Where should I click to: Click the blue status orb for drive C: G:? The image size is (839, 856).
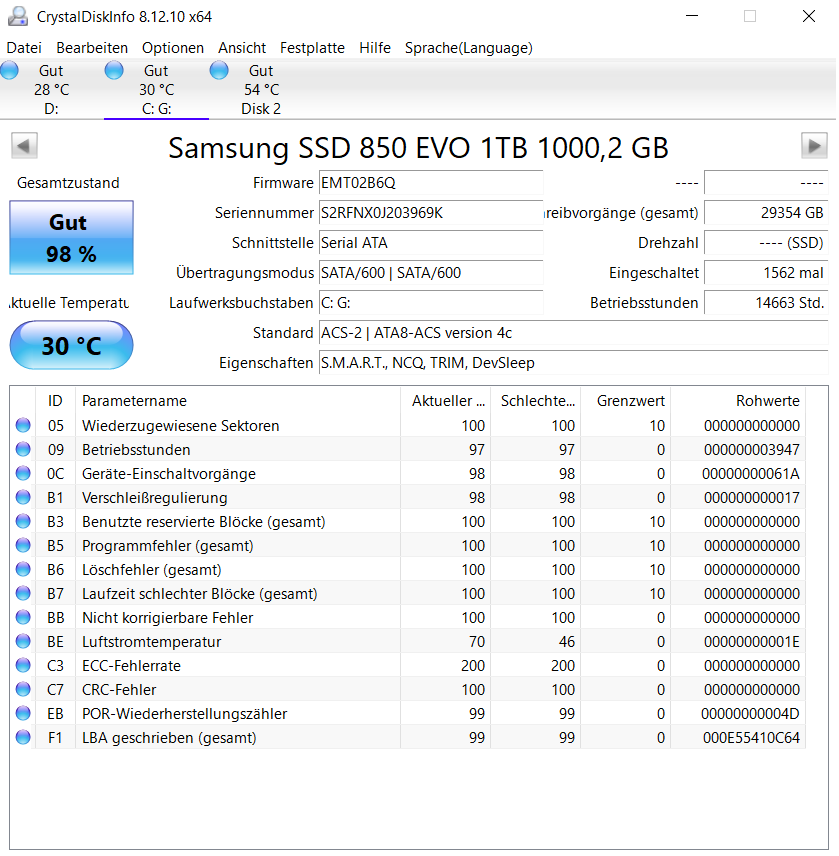[114, 70]
